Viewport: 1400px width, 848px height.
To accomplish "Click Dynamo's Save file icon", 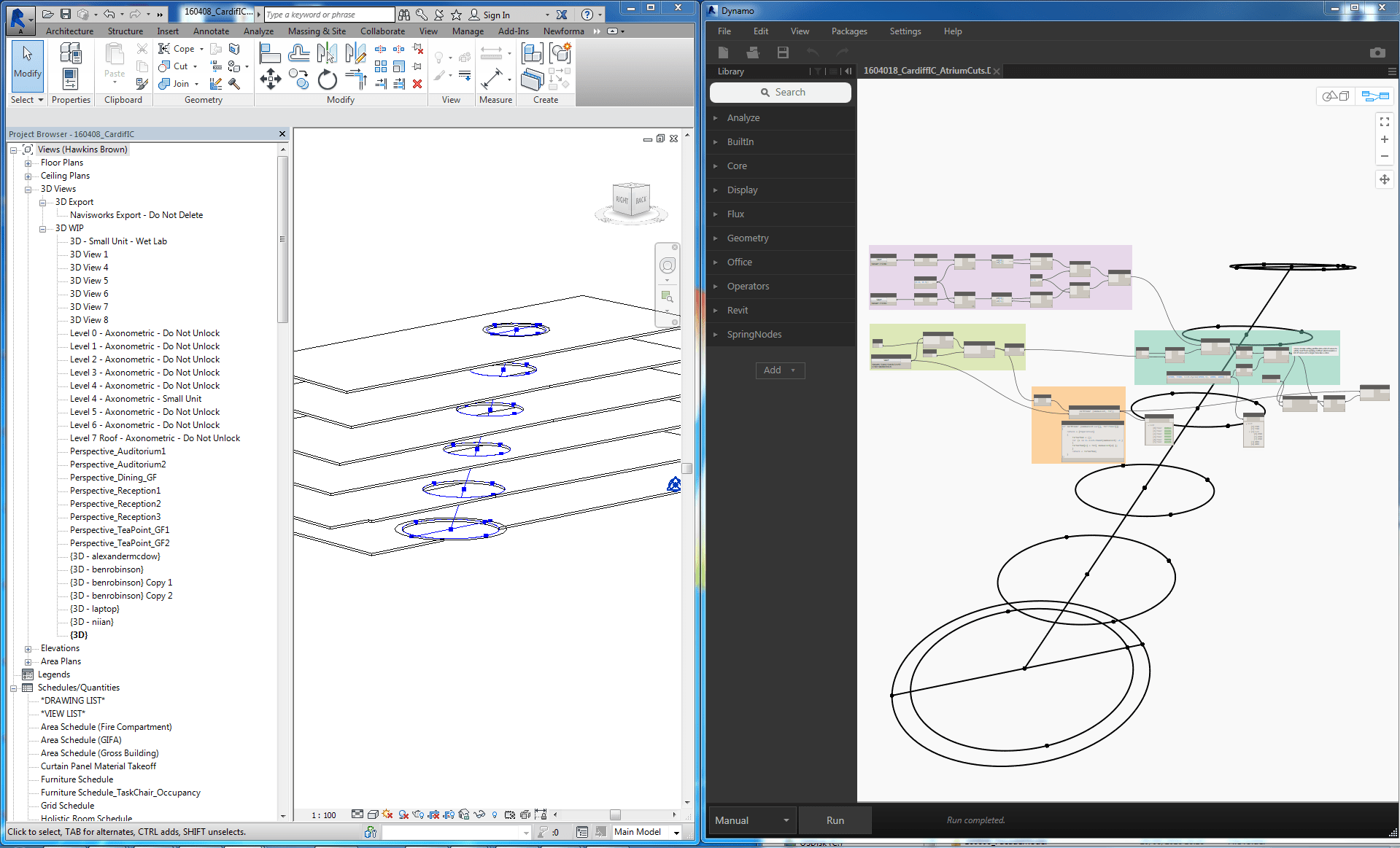I will (x=783, y=52).
